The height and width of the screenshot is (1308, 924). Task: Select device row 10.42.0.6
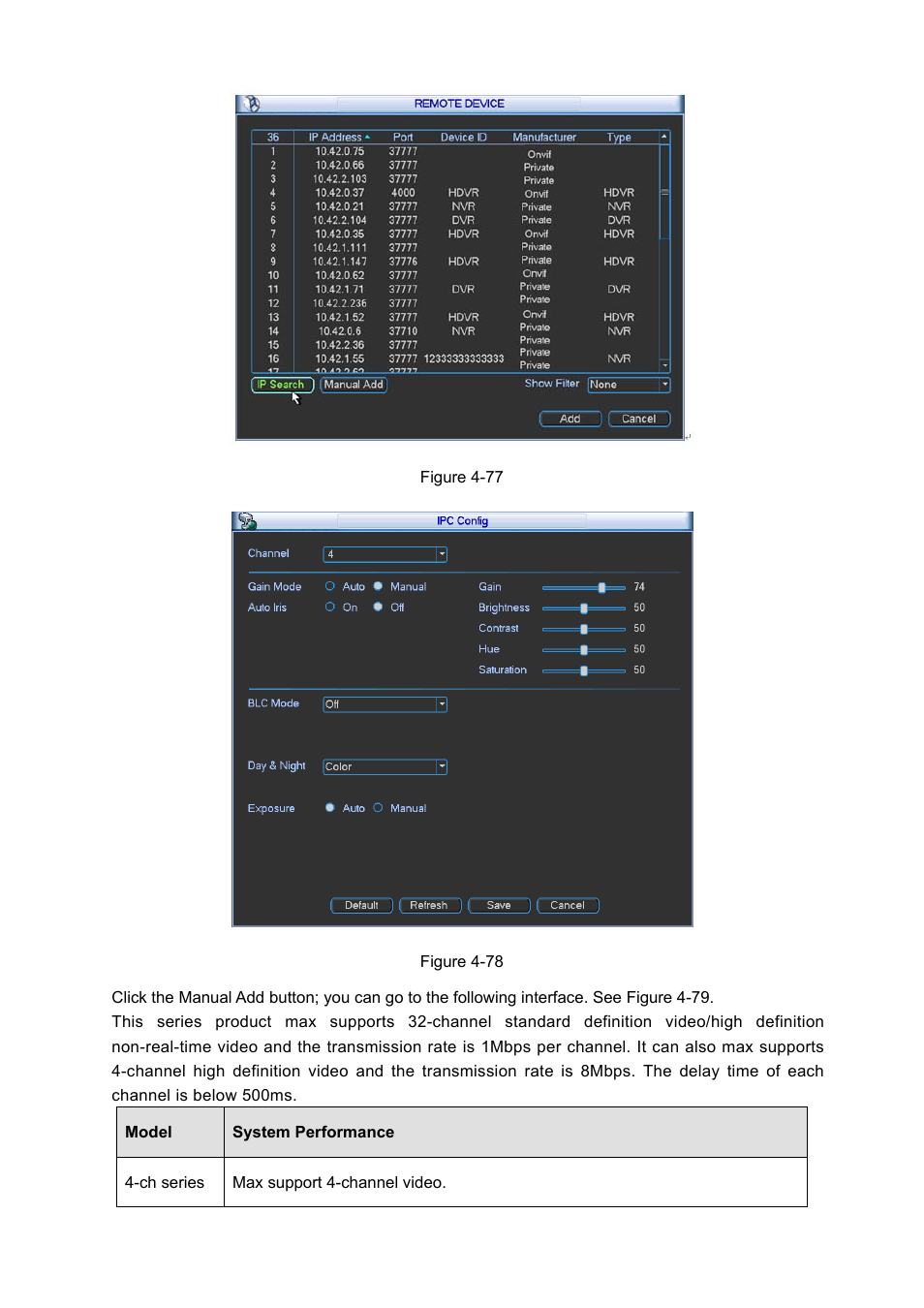click(455, 331)
